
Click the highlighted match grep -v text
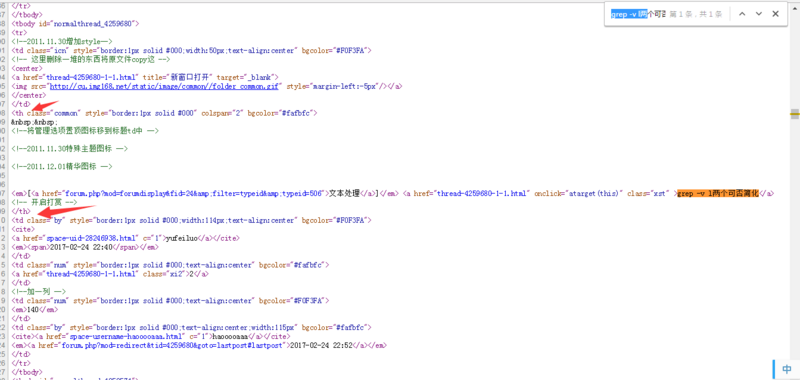point(718,193)
